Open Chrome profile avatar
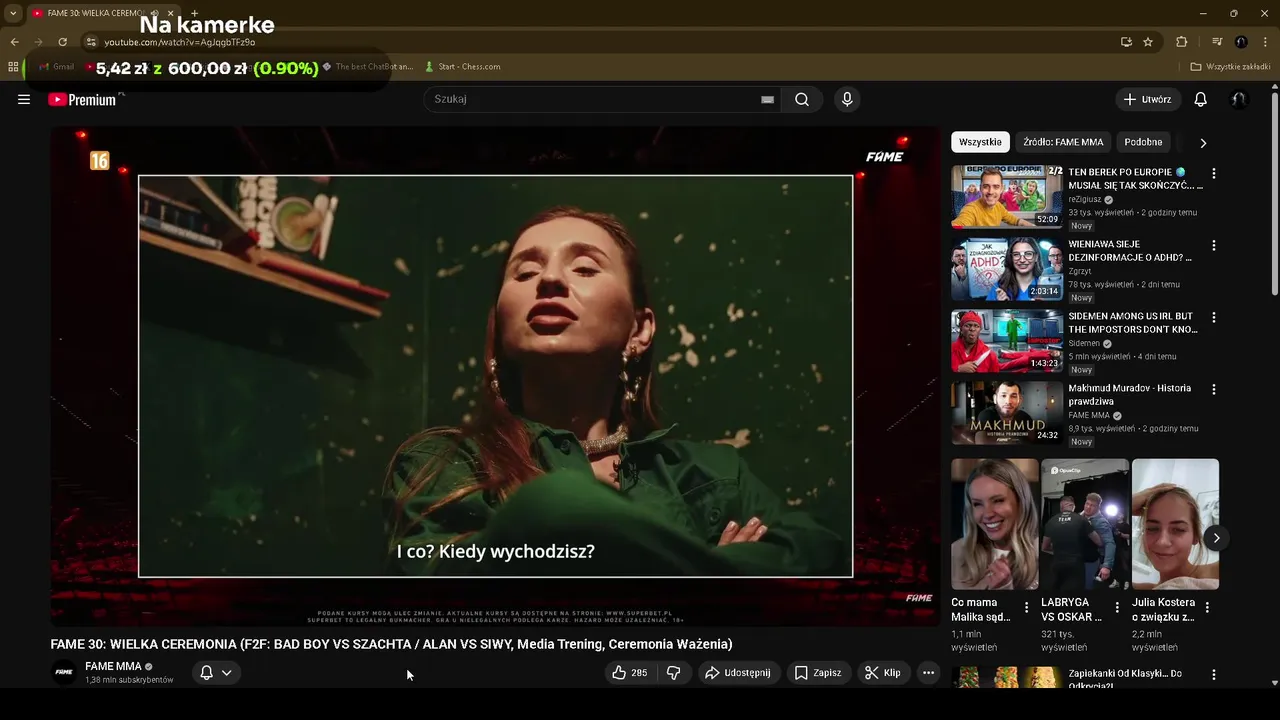The width and height of the screenshot is (1280, 720). [1241, 42]
